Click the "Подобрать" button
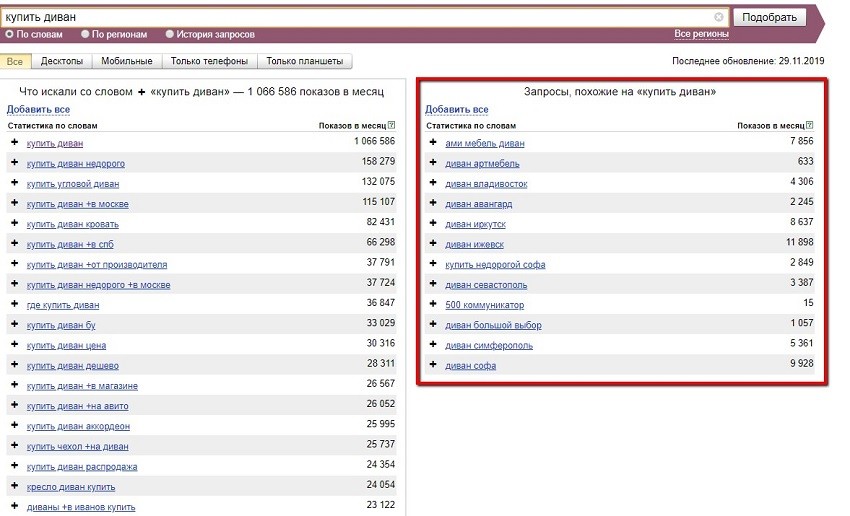 coord(769,17)
